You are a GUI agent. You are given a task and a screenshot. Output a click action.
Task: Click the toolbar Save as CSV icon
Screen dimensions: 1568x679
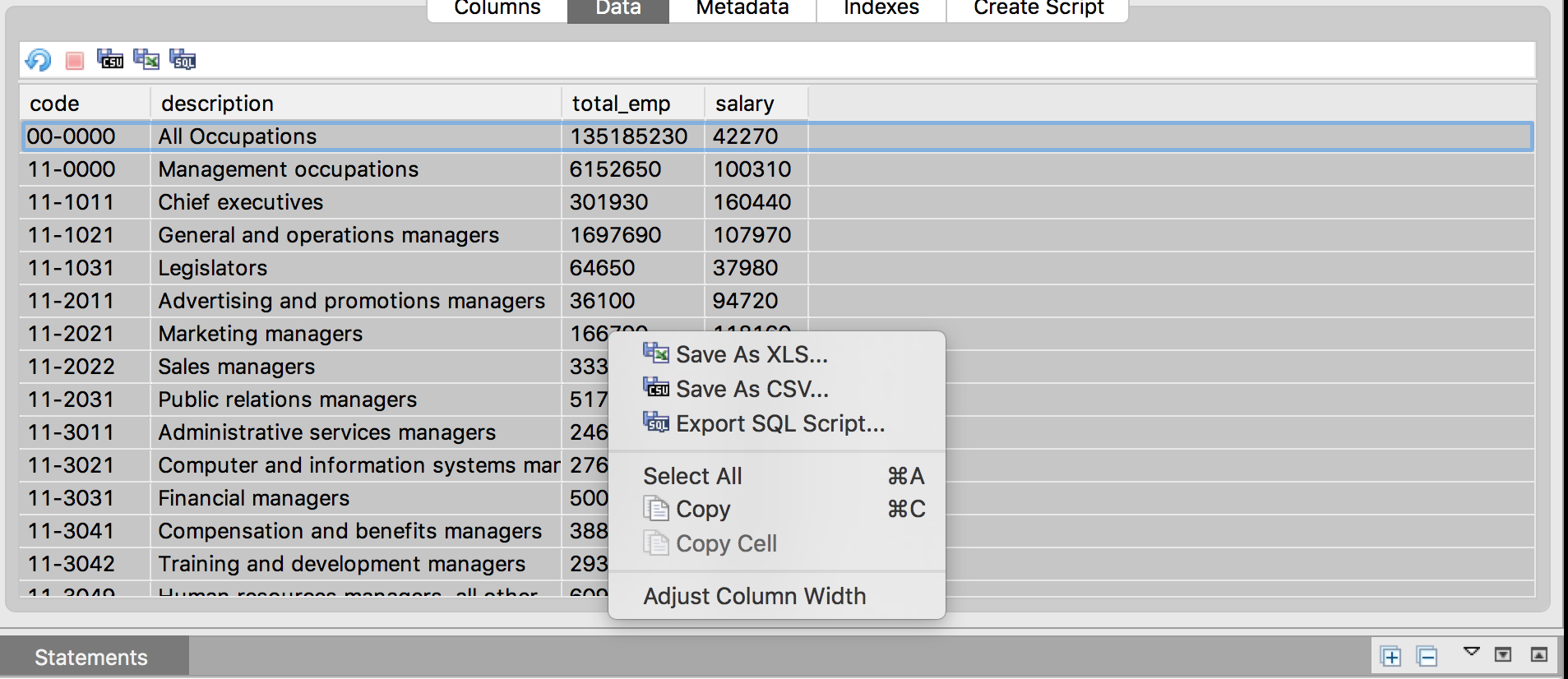point(110,59)
